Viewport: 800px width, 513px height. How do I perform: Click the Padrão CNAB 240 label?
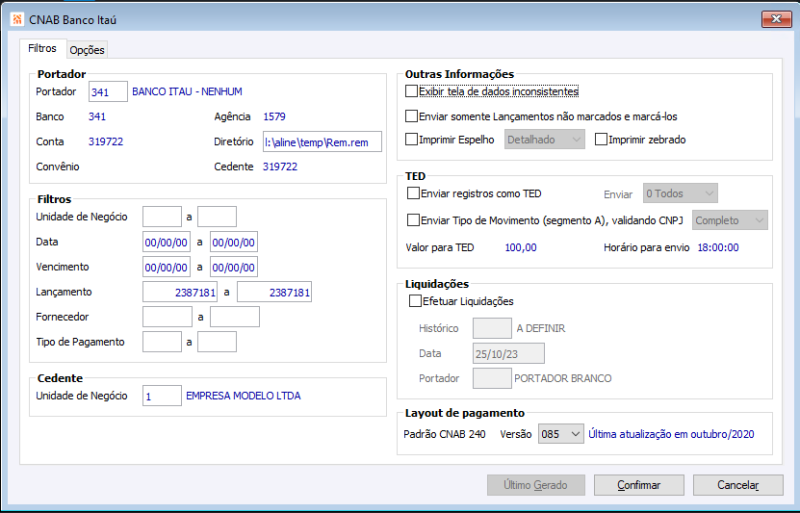pos(444,434)
